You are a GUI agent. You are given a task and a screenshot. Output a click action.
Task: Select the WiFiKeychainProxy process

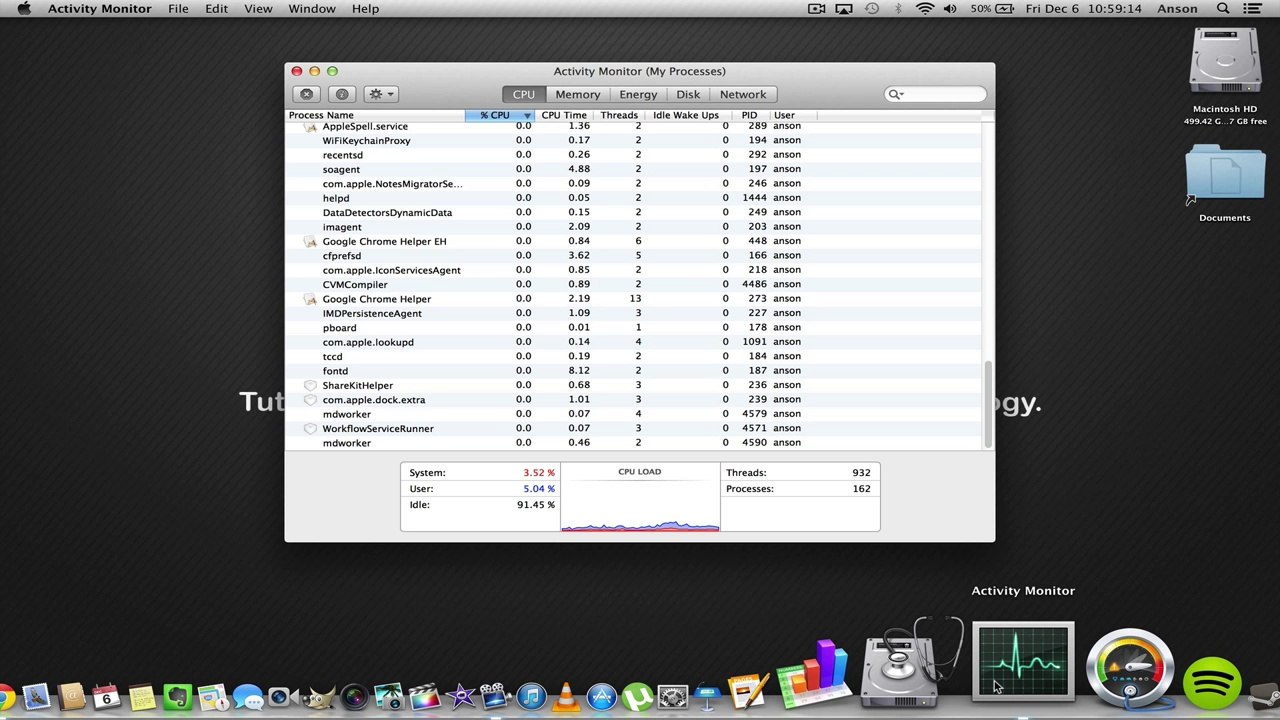coord(634,140)
